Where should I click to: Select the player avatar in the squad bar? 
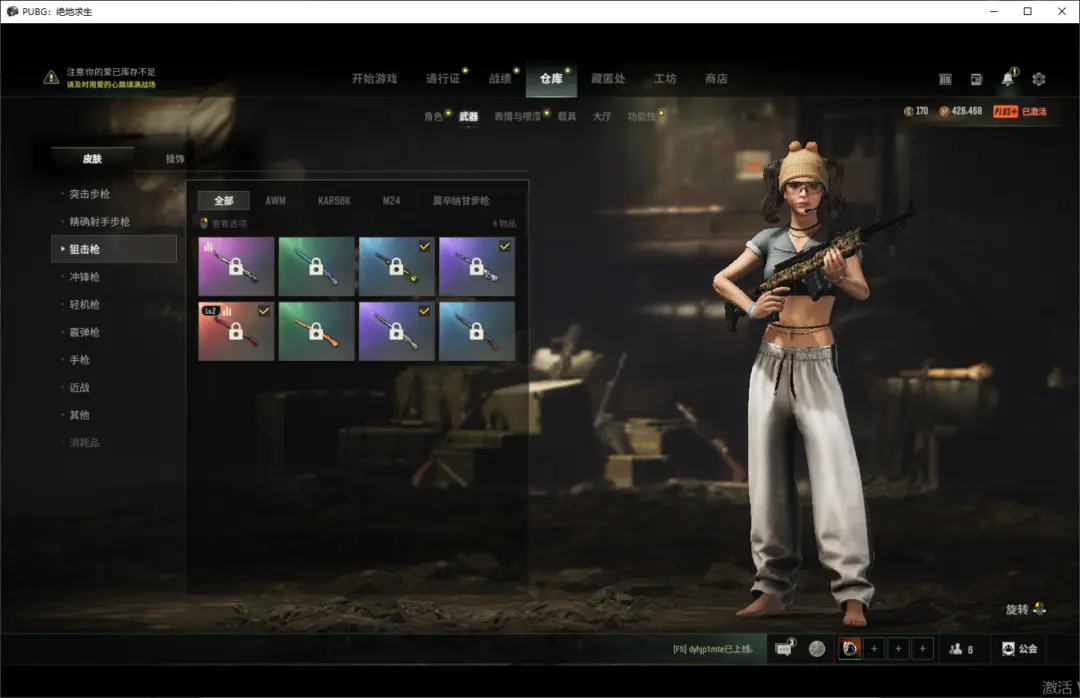(x=850, y=648)
